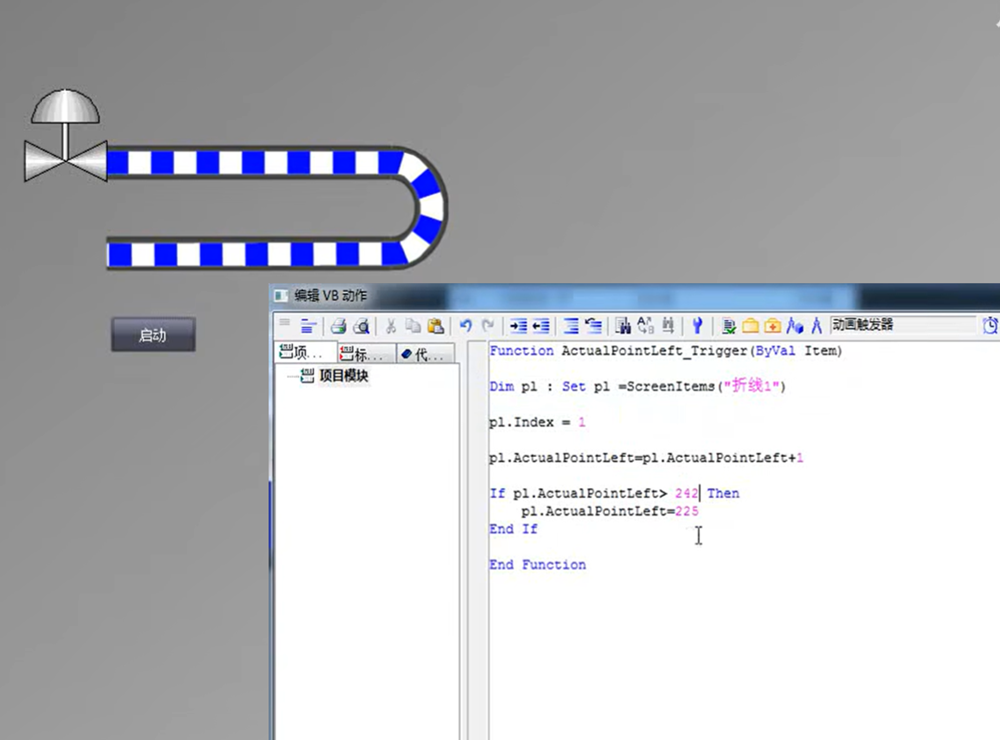Decrease indent of the code line

tap(541, 325)
